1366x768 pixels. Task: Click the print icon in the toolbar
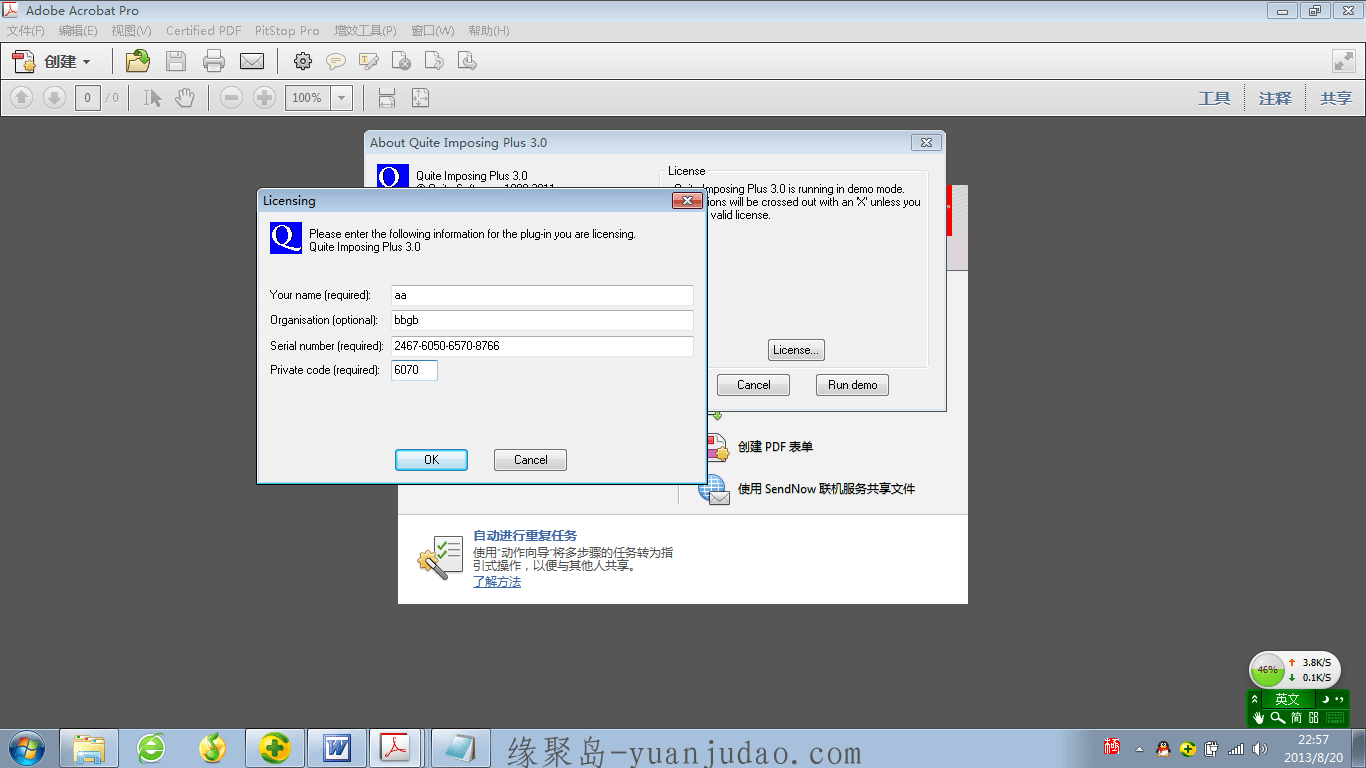click(214, 62)
